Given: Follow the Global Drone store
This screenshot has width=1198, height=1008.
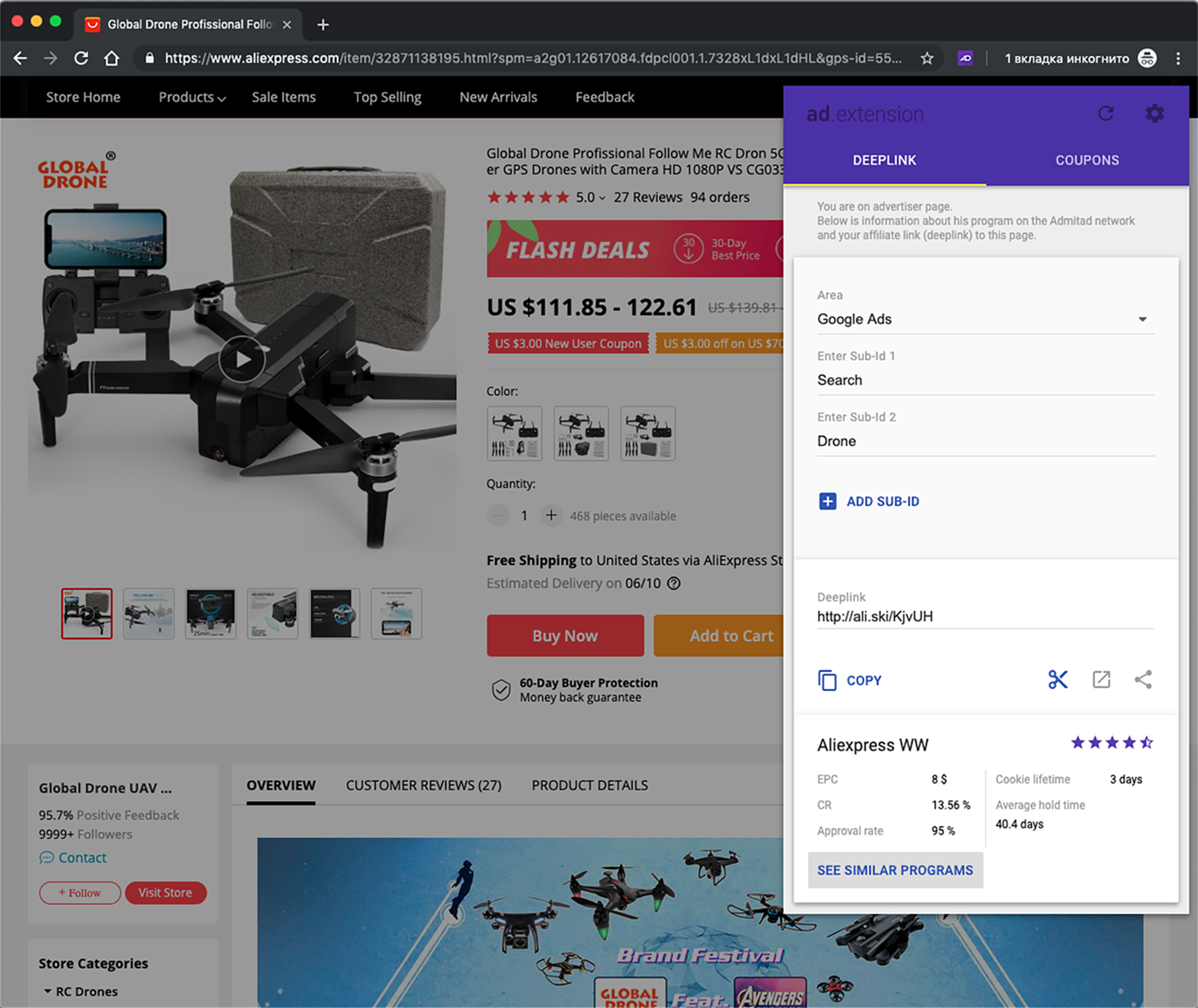Looking at the screenshot, I should [x=80, y=893].
